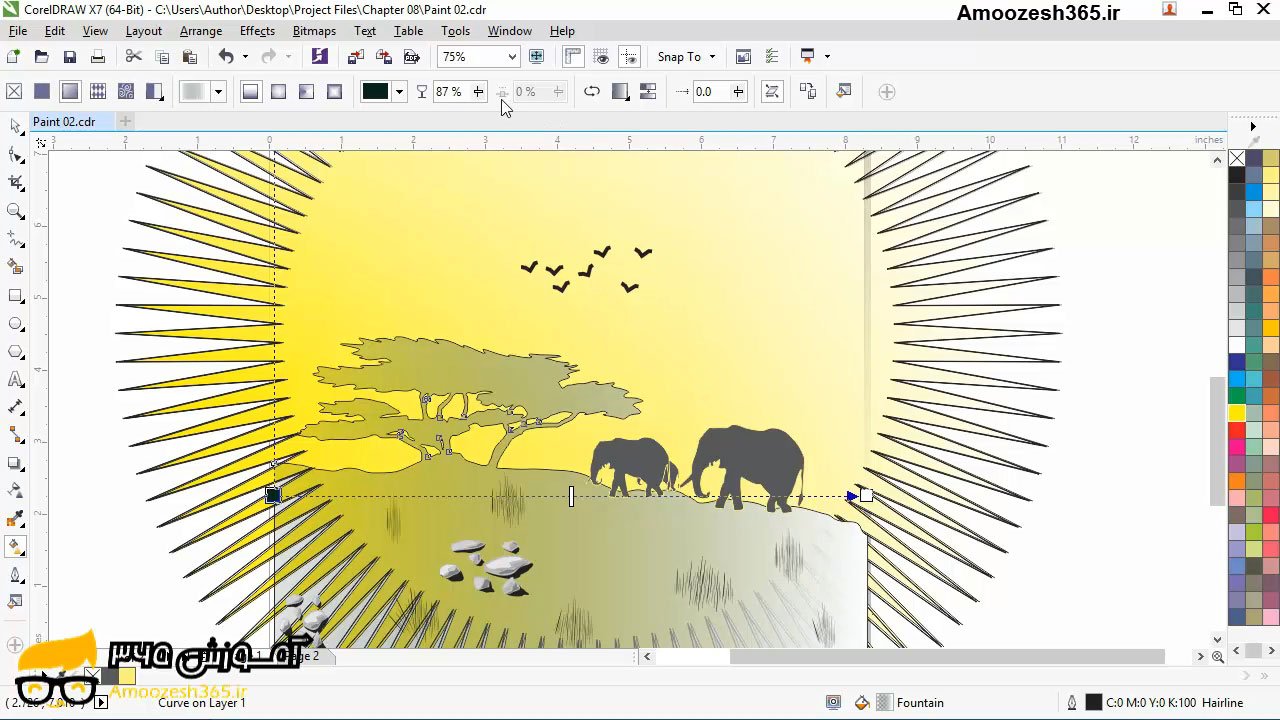
Task: Select the Pick tool in toolbox
Action: tap(16, 127)
